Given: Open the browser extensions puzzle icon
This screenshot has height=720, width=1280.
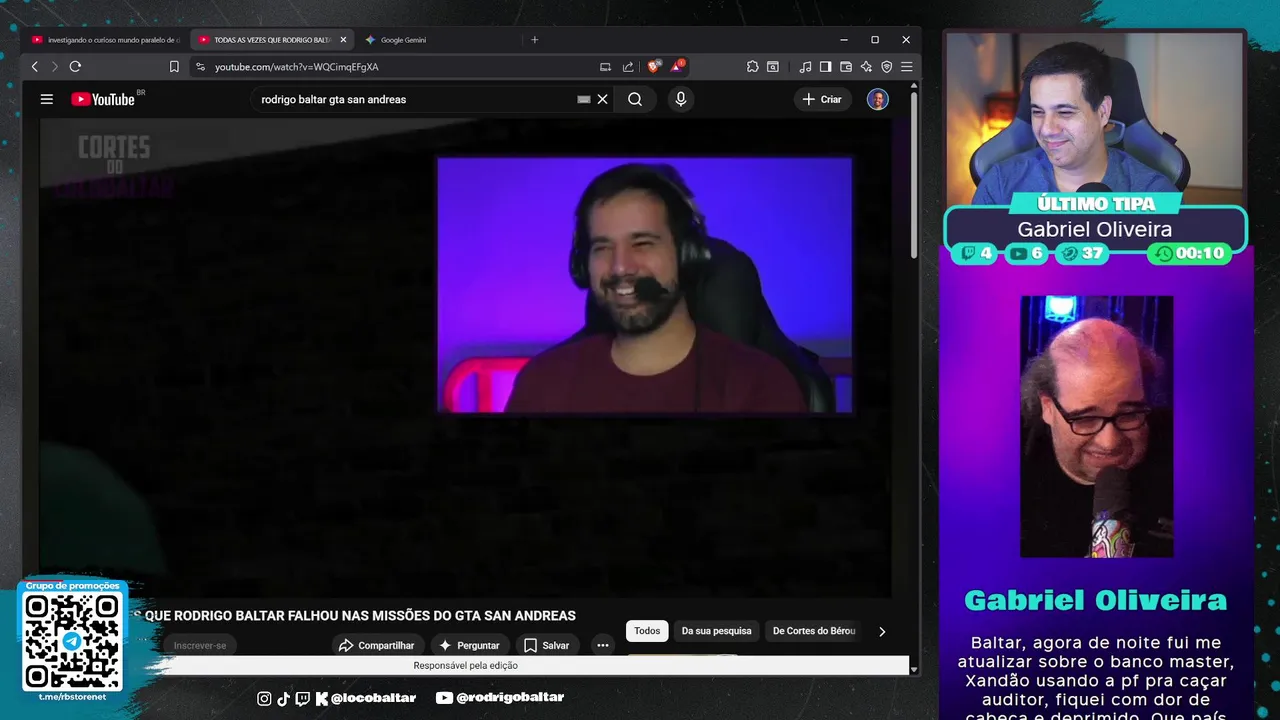Looking at the screenshot, I should 753,67.
